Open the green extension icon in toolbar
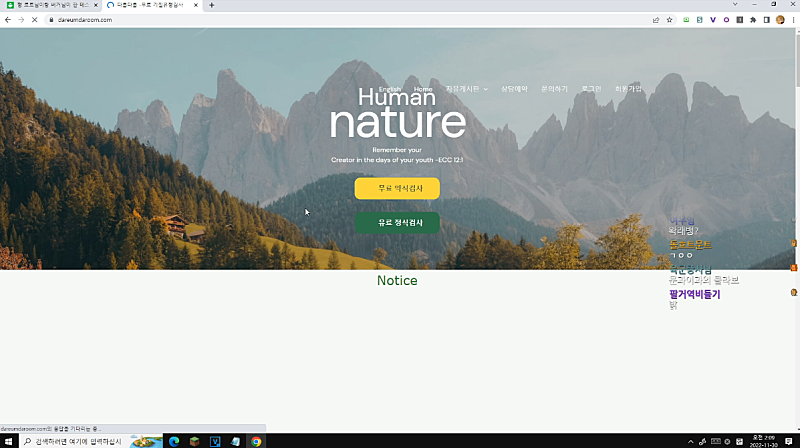This screenshot has width=800, height=448. click(x=686, y=20)
